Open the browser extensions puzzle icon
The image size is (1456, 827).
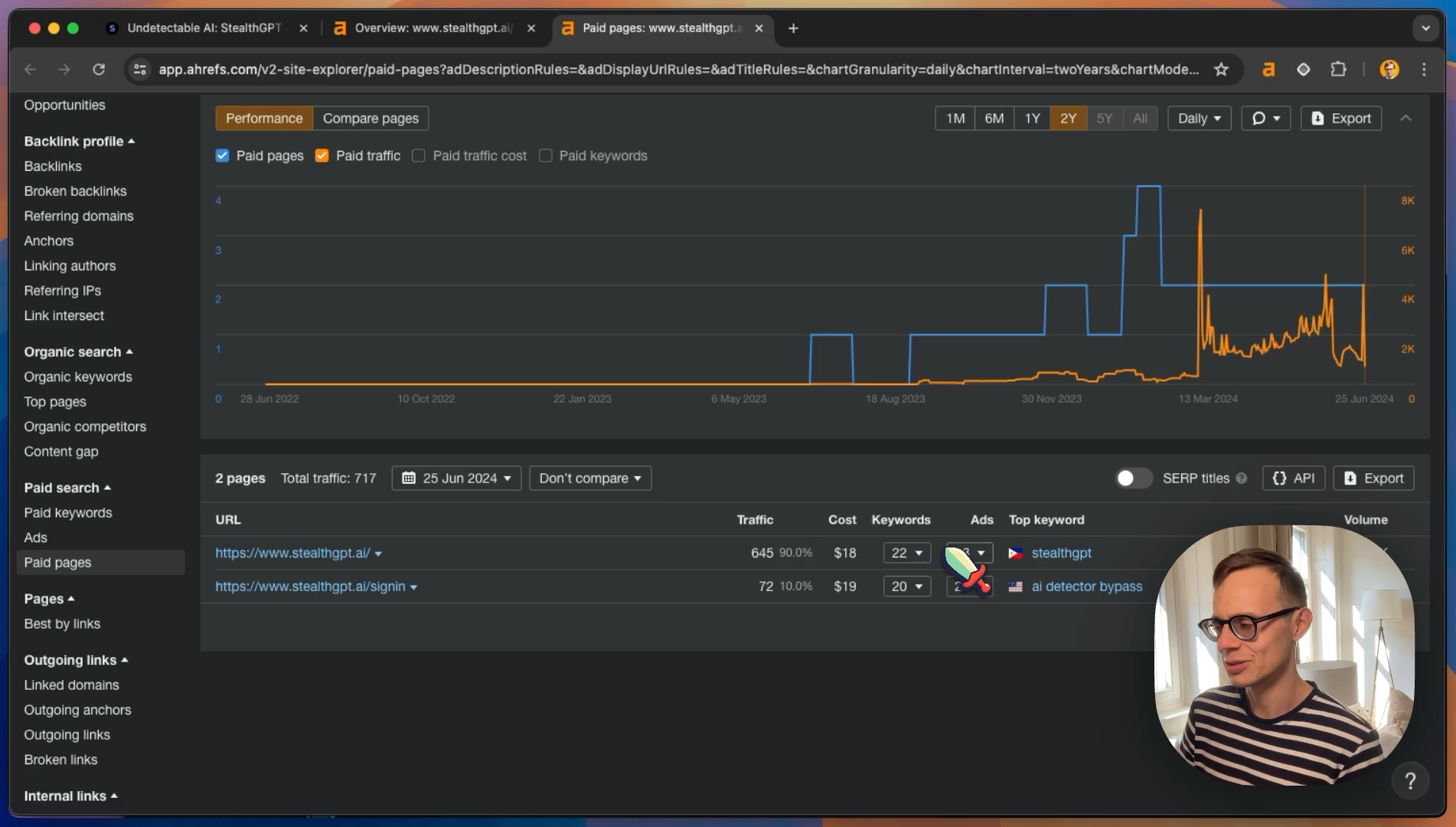tap(1338, 70)
